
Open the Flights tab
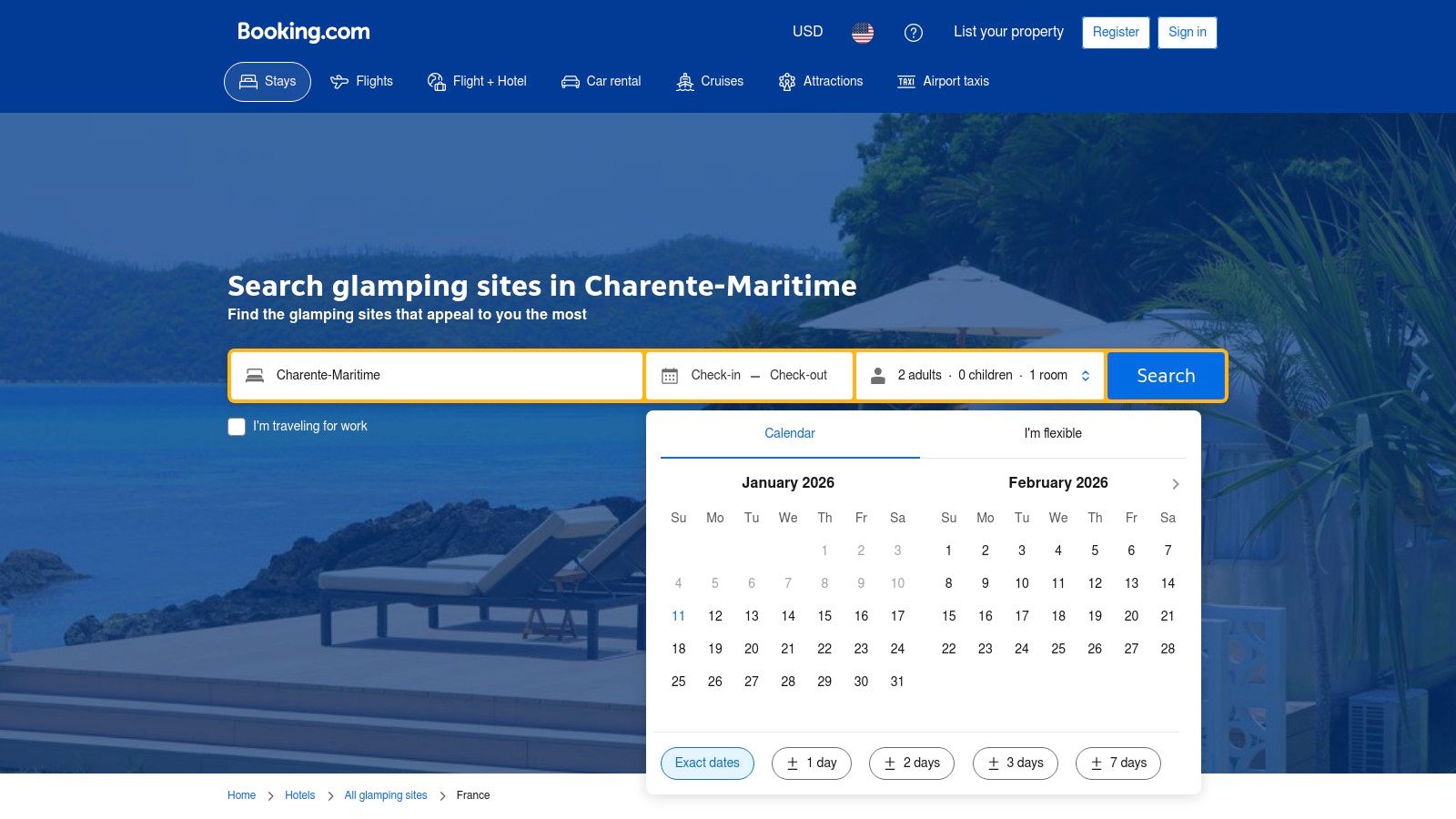361,82
